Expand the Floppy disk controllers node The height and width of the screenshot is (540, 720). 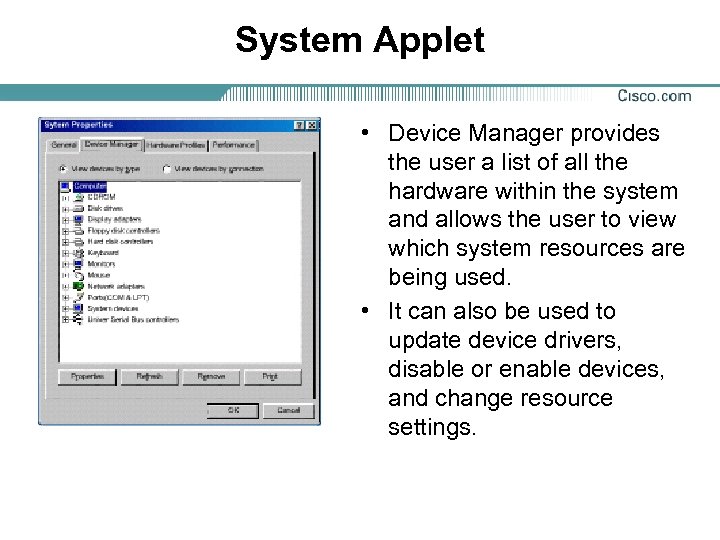pyautogui.click(x=66, y=231)
